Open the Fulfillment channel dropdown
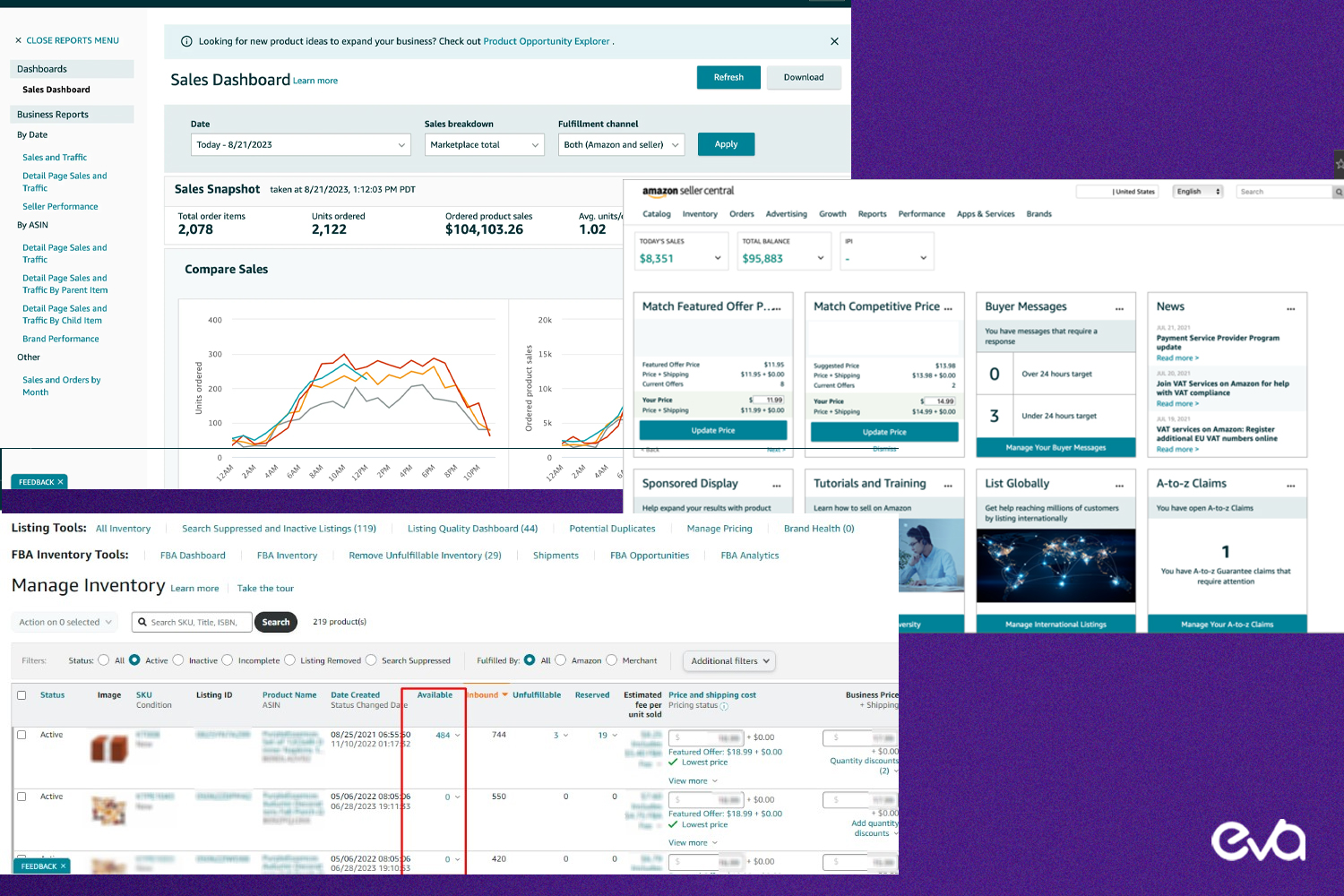This screenshot has width=1344, height=896. 621,144
